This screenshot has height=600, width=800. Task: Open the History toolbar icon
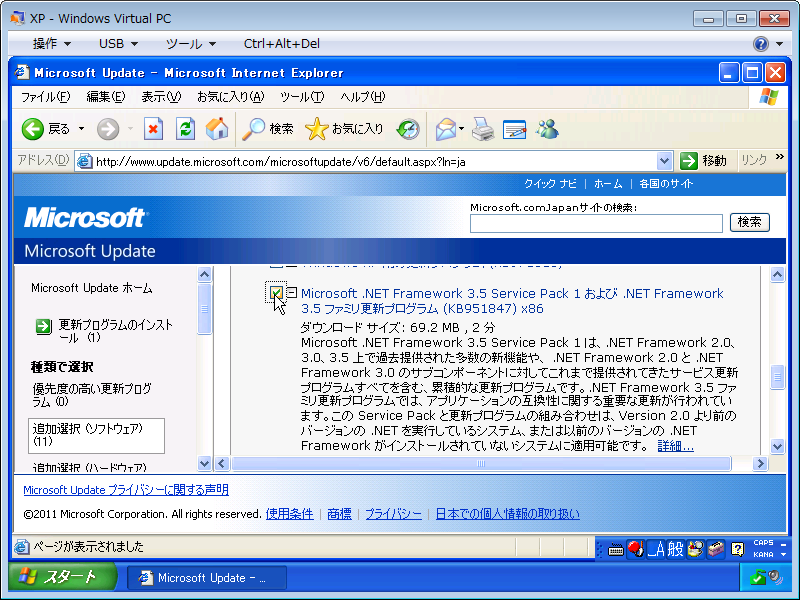[x=408, y=129]
